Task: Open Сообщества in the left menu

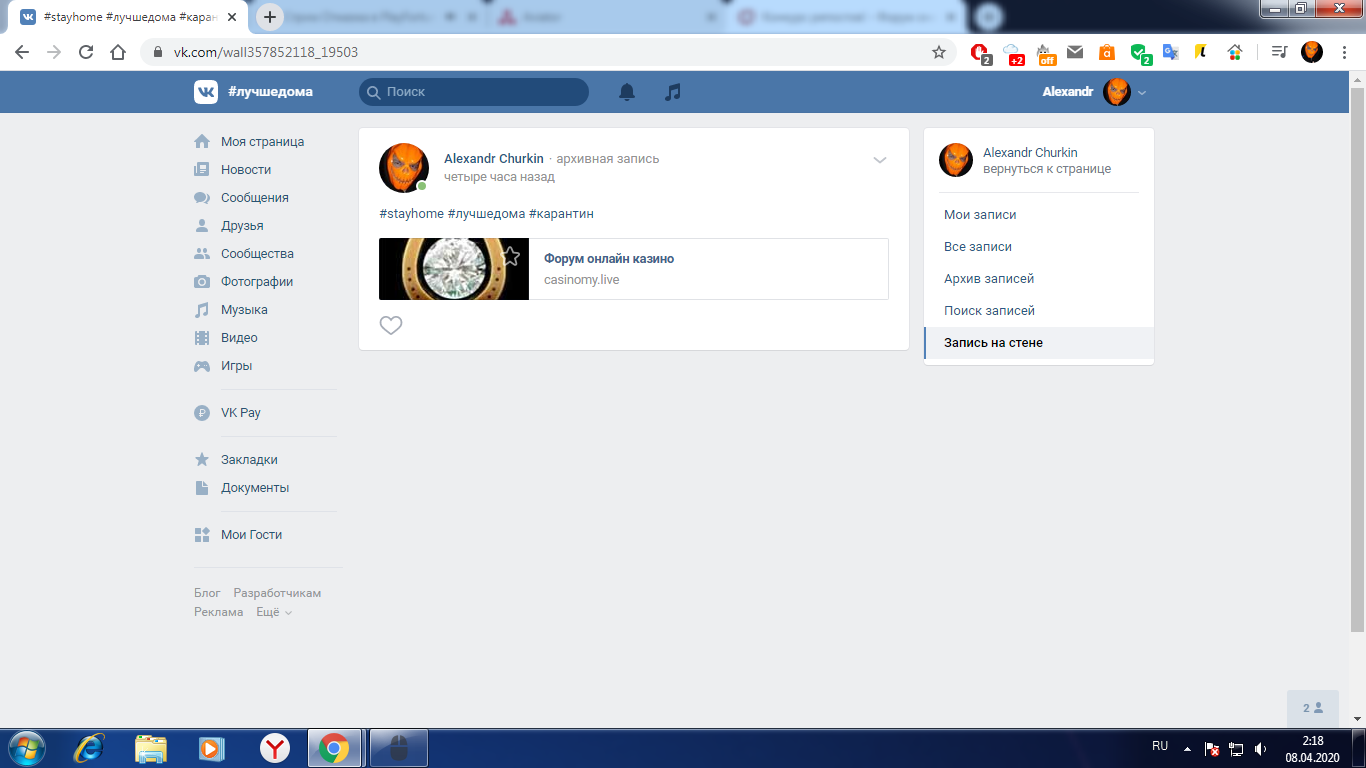Action: pyautogui.click(x=257, y=254)
